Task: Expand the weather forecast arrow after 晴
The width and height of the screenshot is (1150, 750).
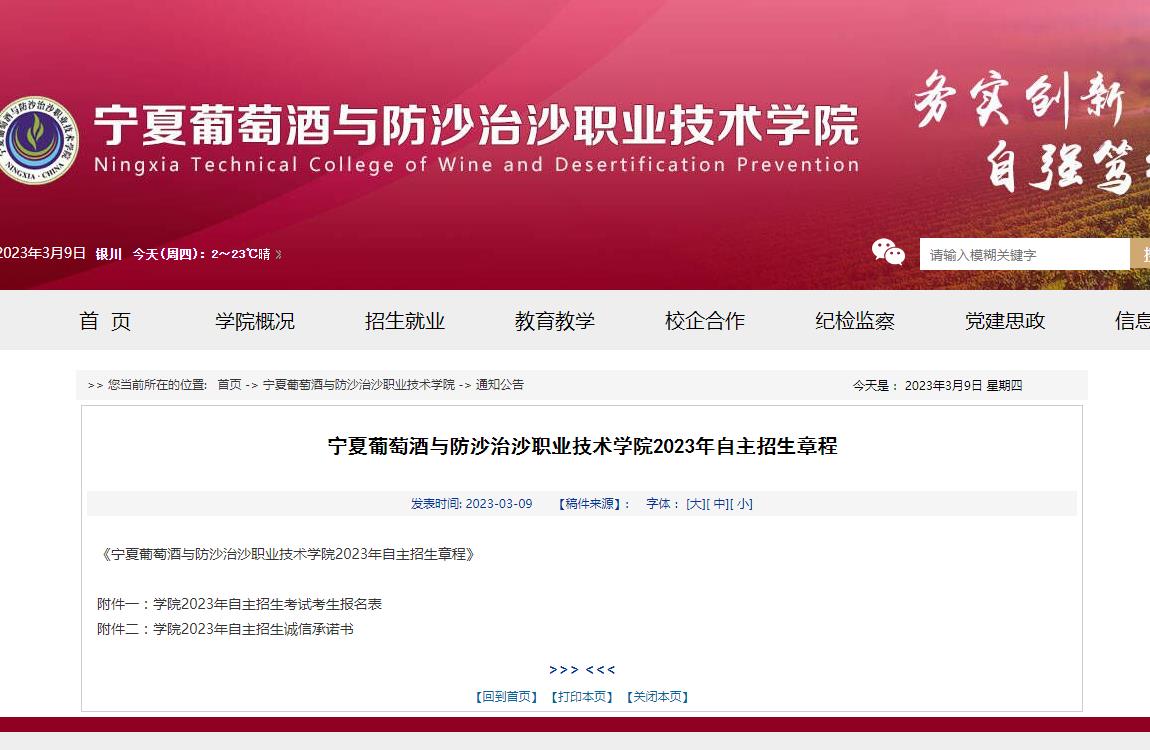Action: (278, 254)
